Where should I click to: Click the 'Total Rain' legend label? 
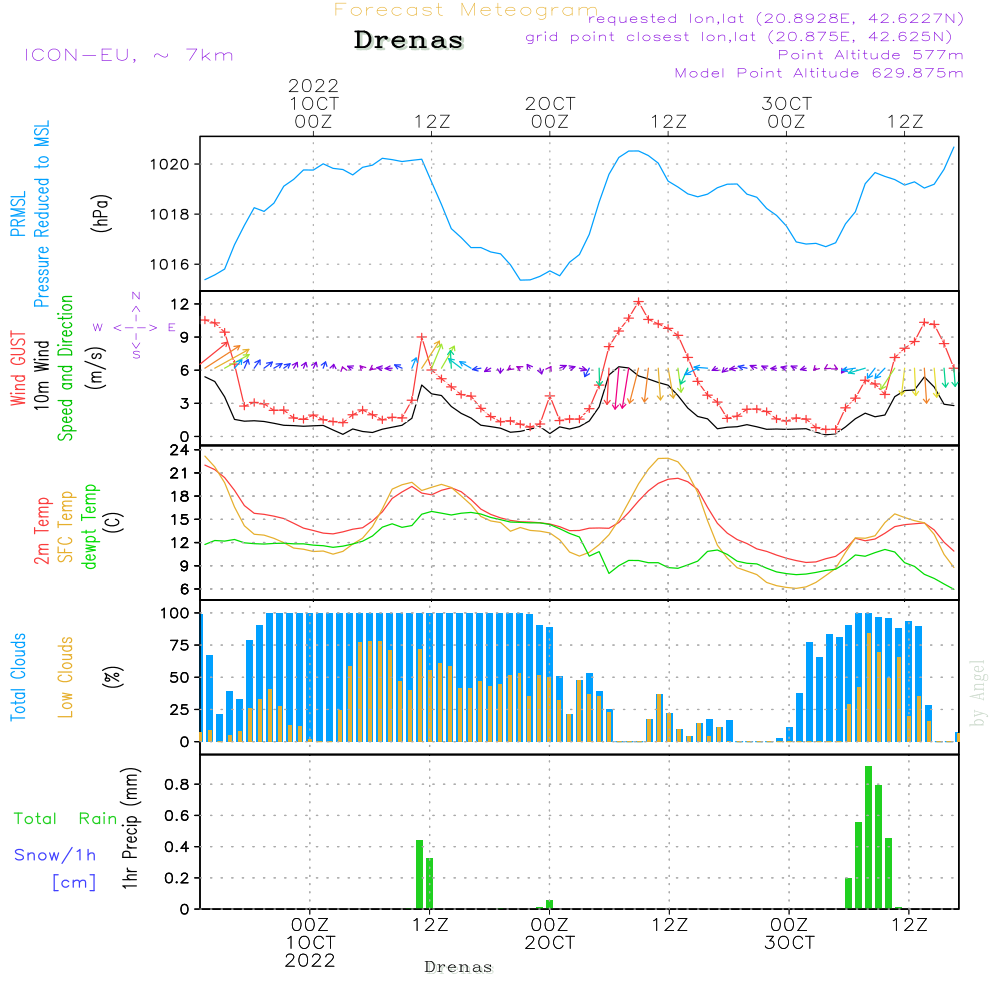pos(66,819)
